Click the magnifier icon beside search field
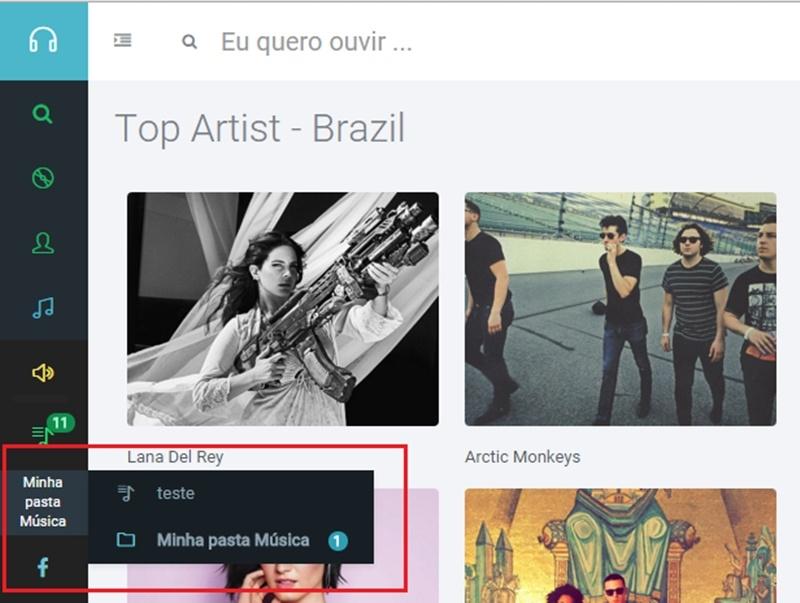 pos(189,41)
